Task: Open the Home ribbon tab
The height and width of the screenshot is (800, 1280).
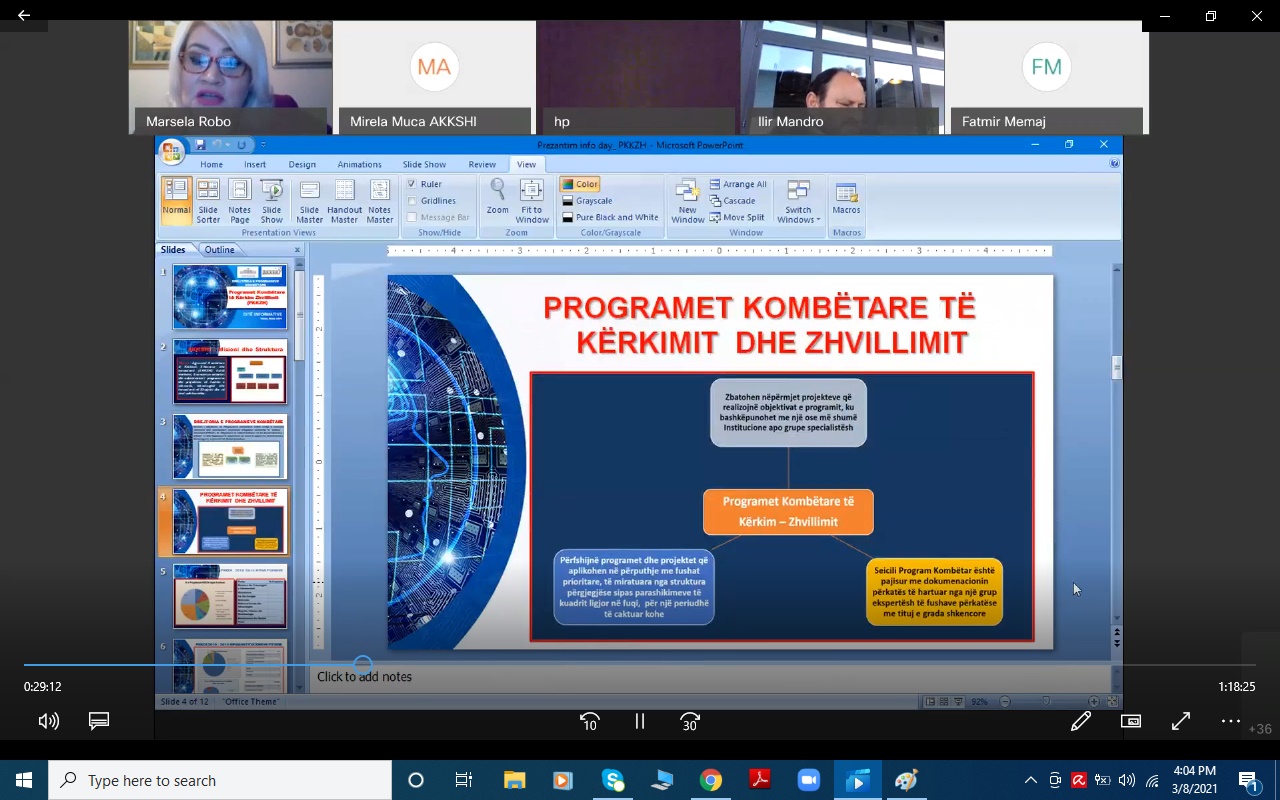Action: [212, 165]
